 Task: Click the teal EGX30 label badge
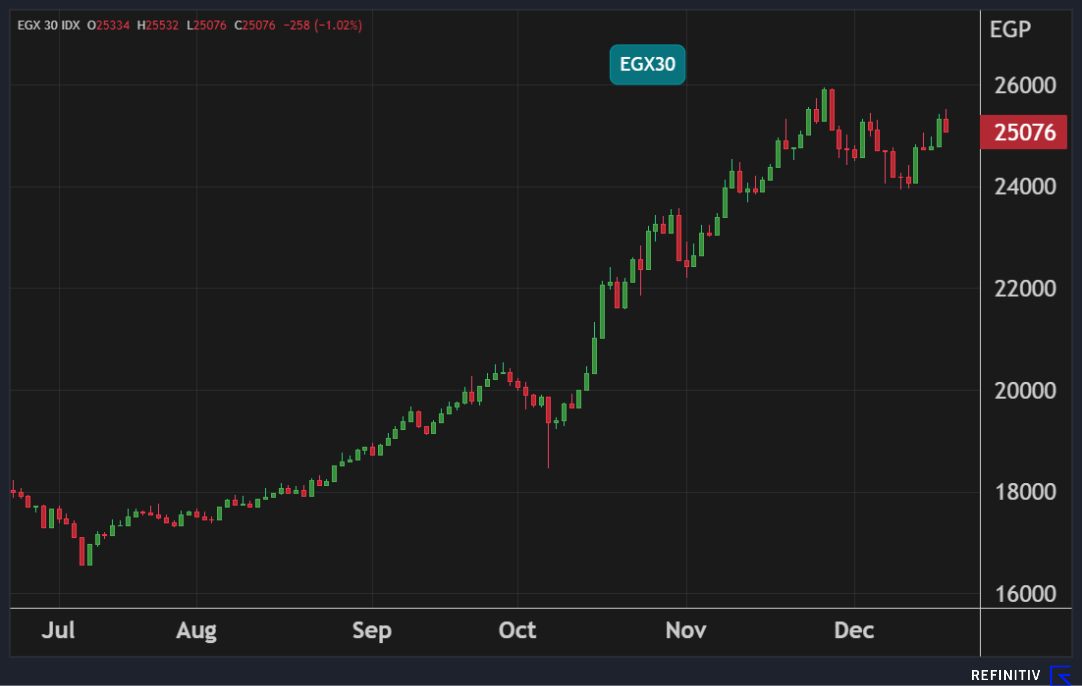point(647,65)
